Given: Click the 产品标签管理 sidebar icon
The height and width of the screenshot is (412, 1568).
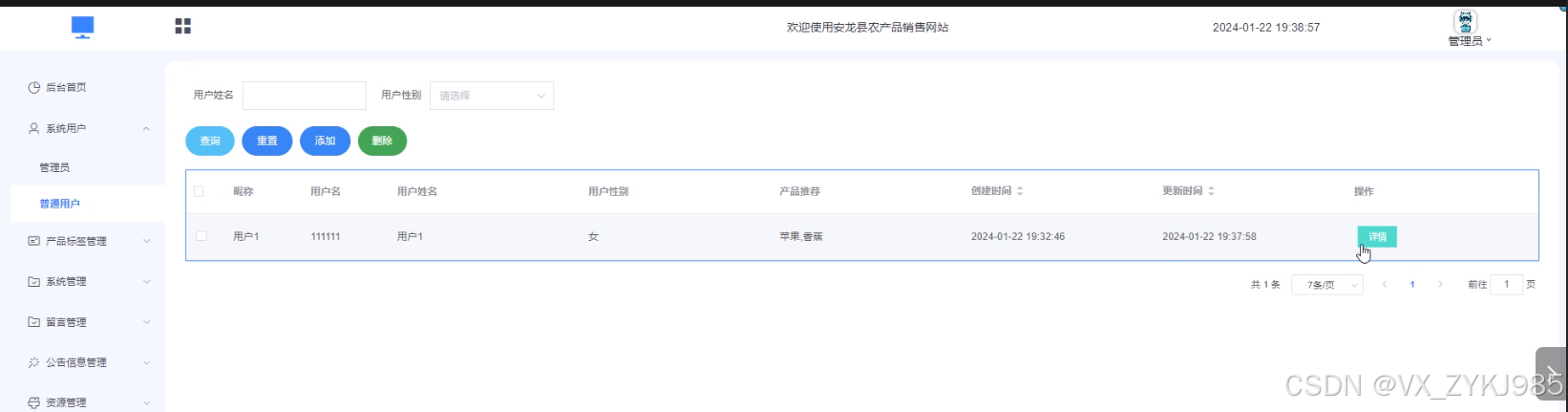Looking at the screenshot, I should tap(34, 241).
